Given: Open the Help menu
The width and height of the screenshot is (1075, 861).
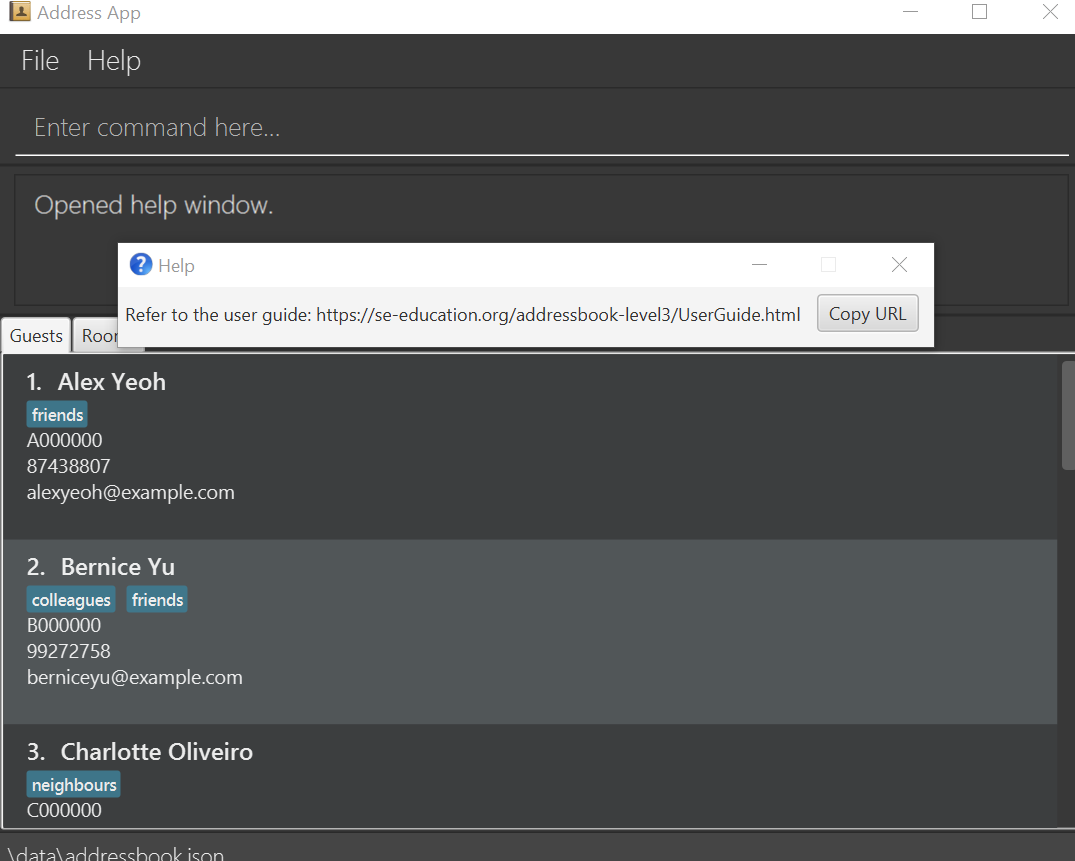Looking at the screenshot, I should coord(114,60).
